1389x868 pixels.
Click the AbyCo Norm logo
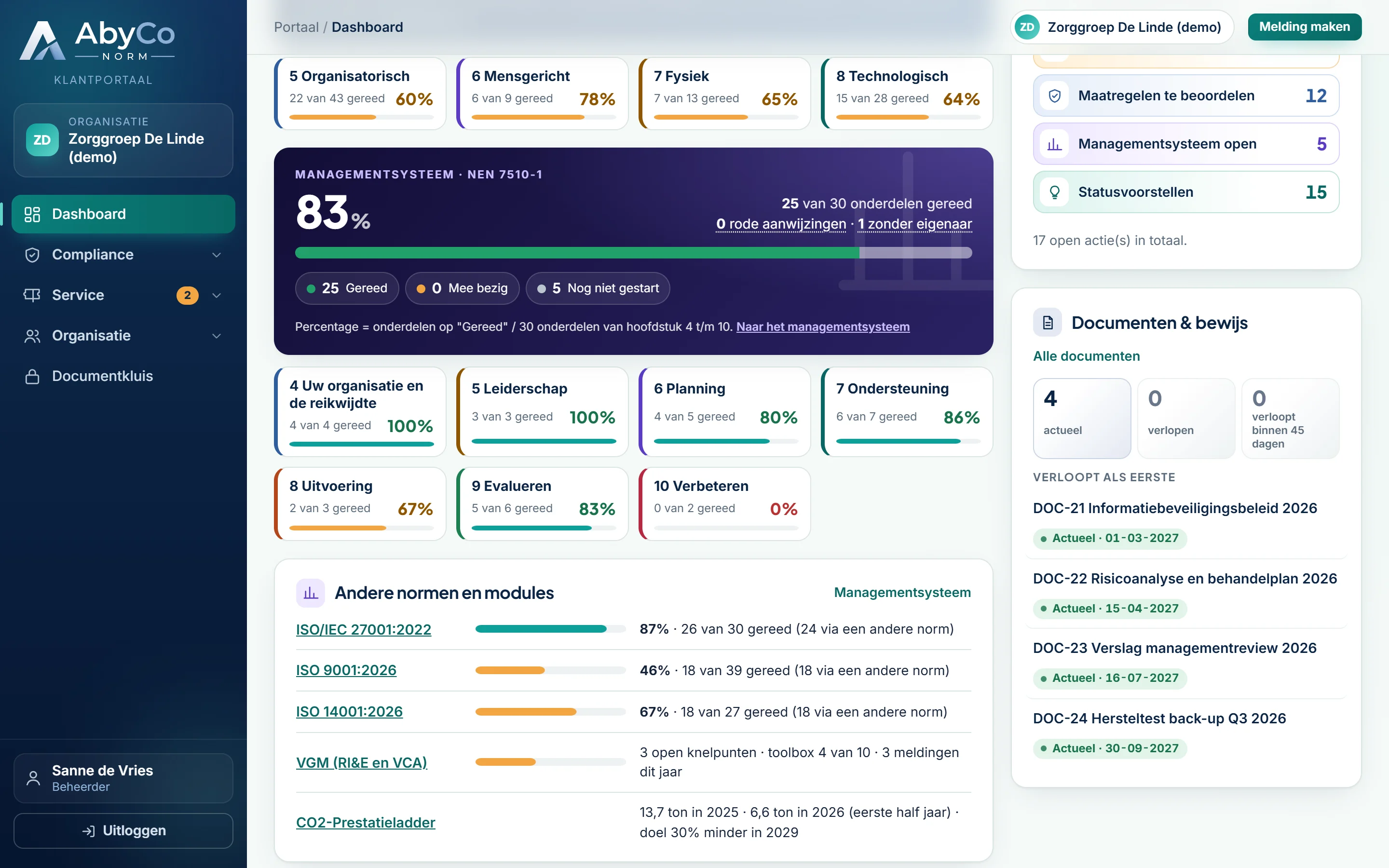pyautogui.click(x=97, y=40)
